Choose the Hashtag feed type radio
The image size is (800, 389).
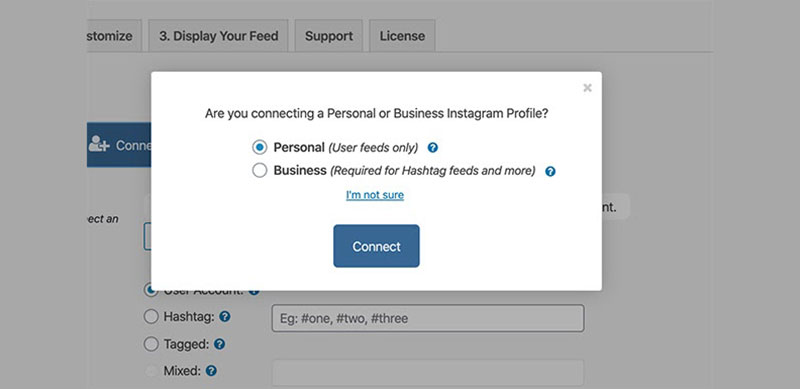pos(151,317)
